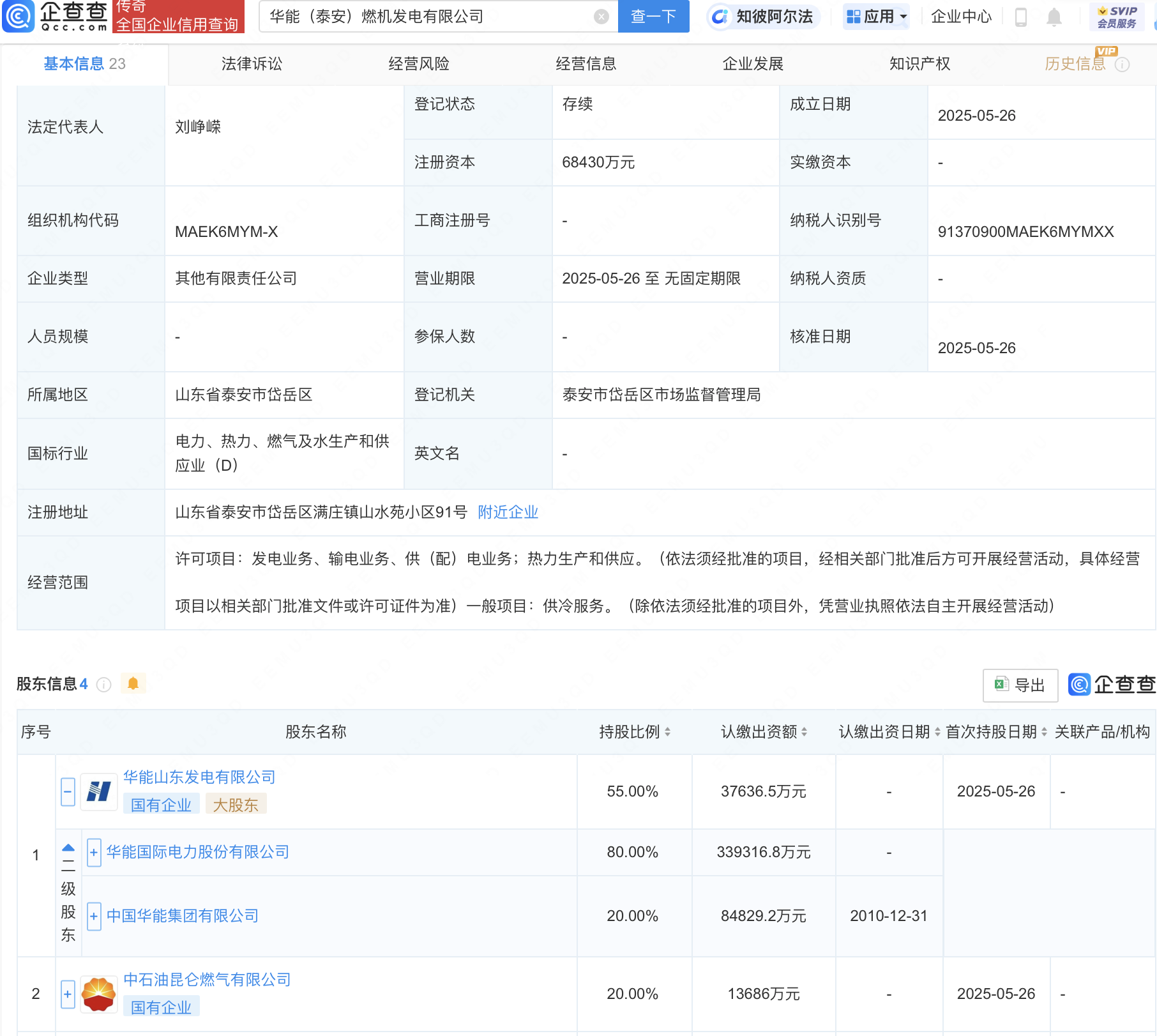Click the 37636.5万元 contribution cell
This screenshot has width=1157, height=1036.
tap(764, 792)
